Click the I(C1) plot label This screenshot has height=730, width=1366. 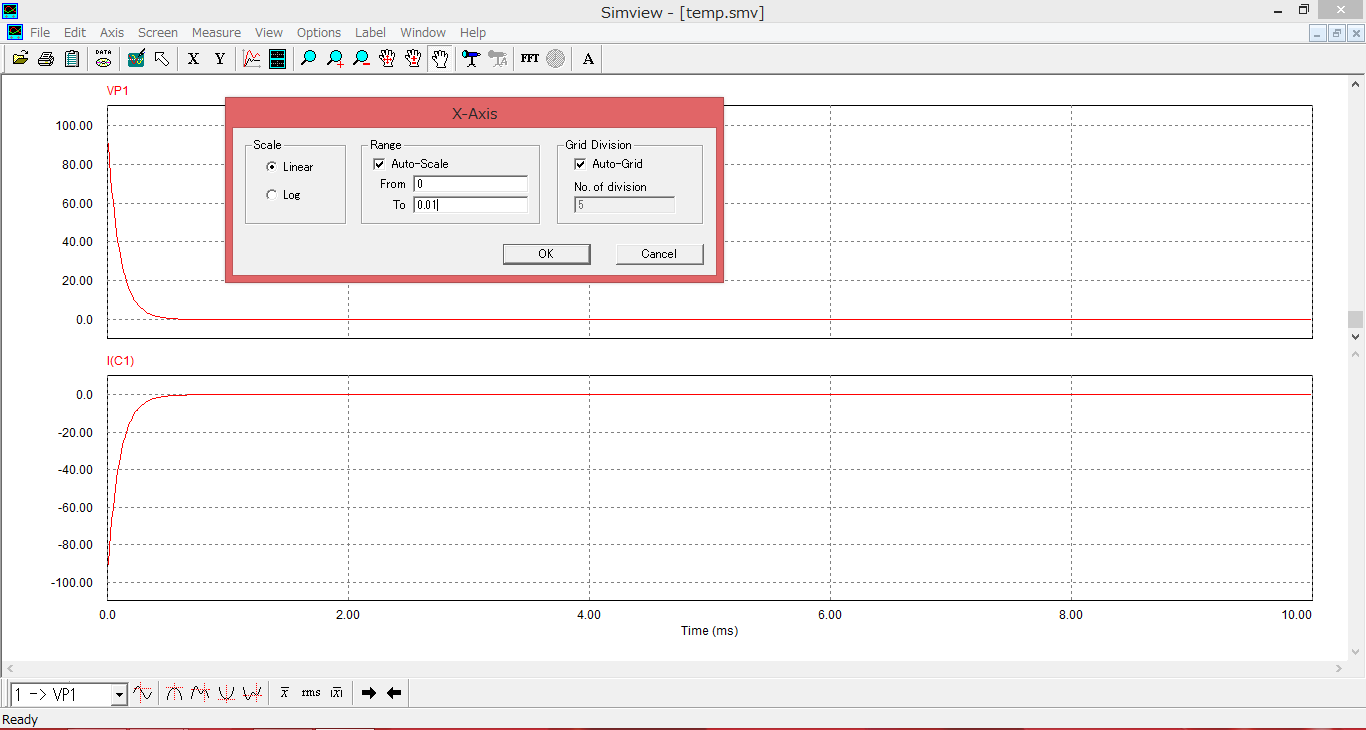pos(120,361)
